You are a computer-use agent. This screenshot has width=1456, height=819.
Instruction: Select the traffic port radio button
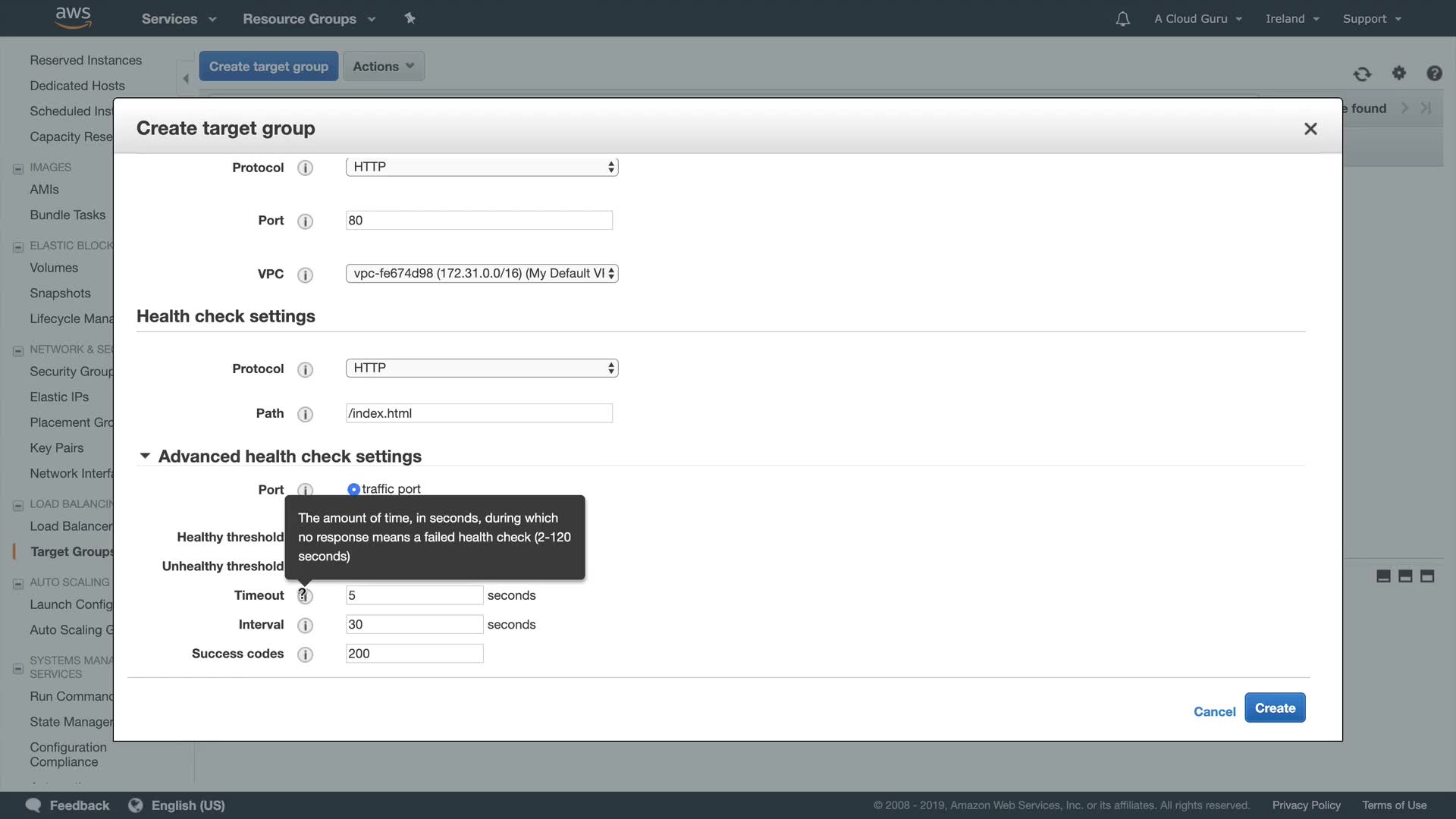(353, 490)
